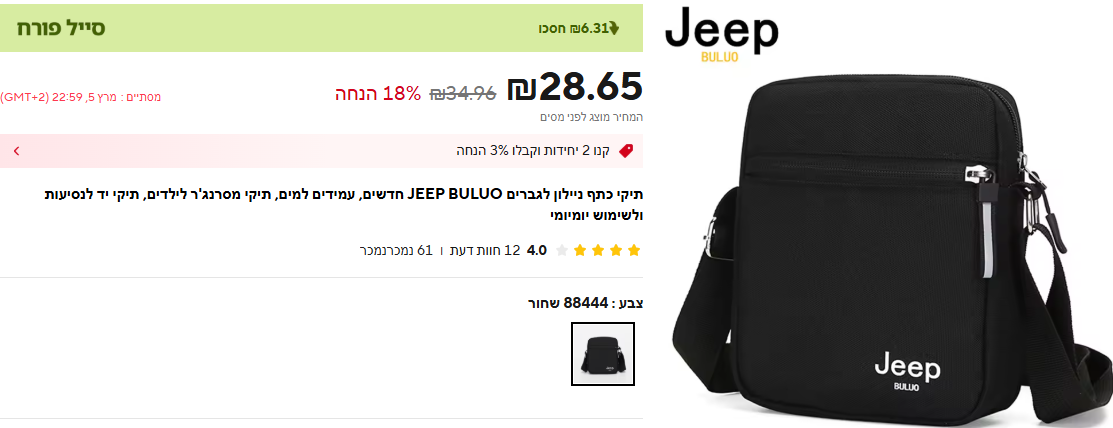The image size is (1113, 428).
Task: Click the green down-arrow savings icon
Action: [614, 28]
